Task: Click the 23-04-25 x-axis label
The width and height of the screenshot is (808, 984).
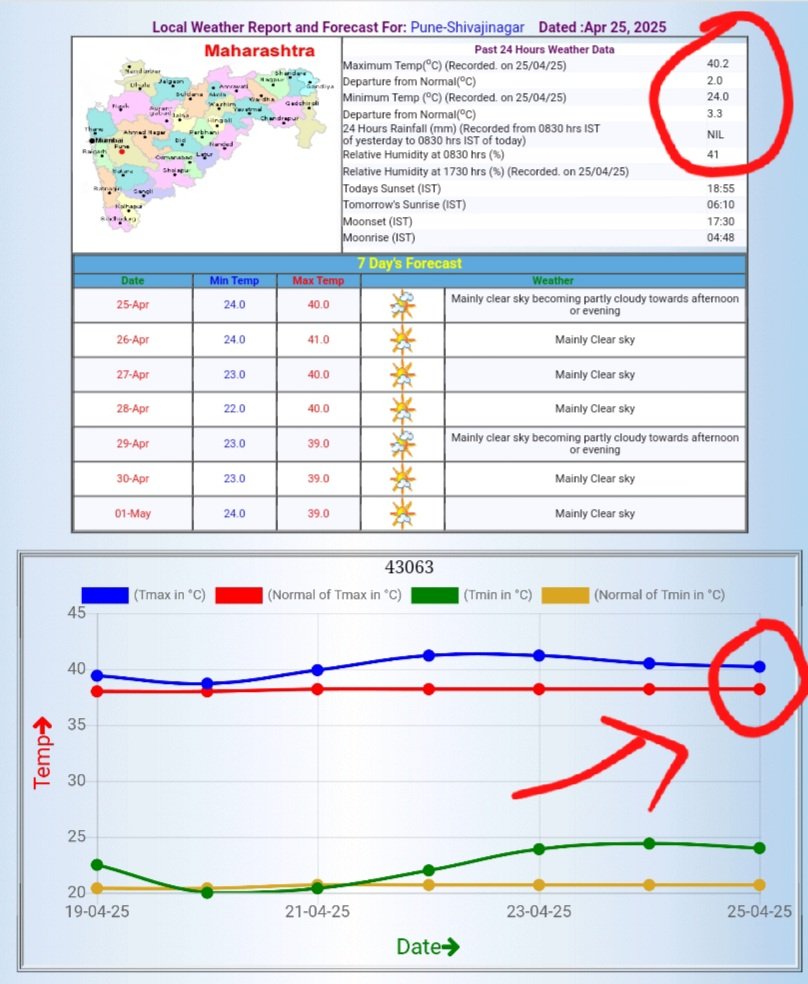Action: click(x=539, y=912)
